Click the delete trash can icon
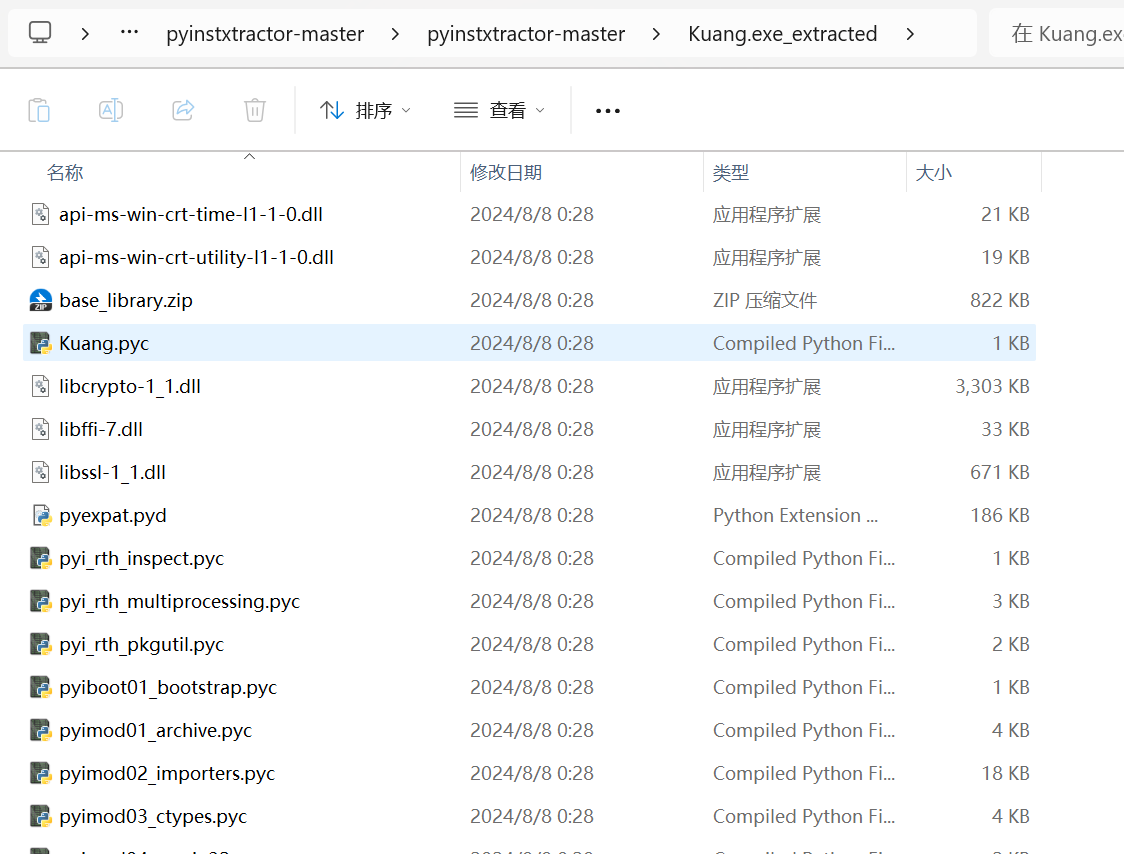The height and width of the screenshot is (867, 1124). pos(255,110)
